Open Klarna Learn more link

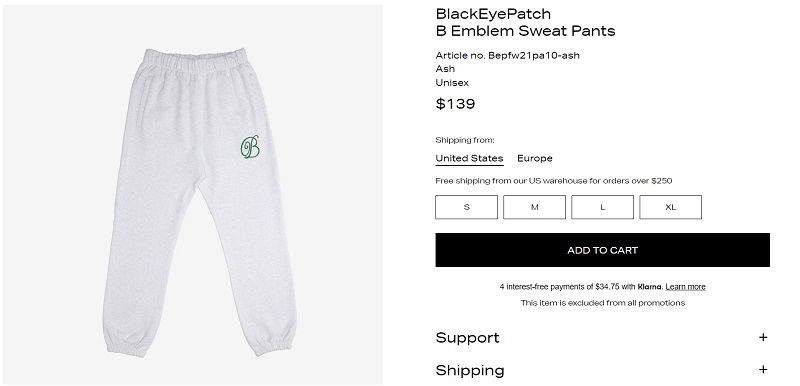(x=685, y=287)
